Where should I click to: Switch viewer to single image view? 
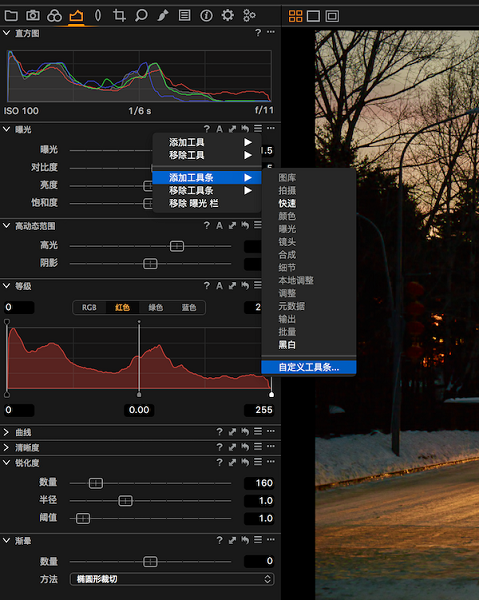click(313, 16)
